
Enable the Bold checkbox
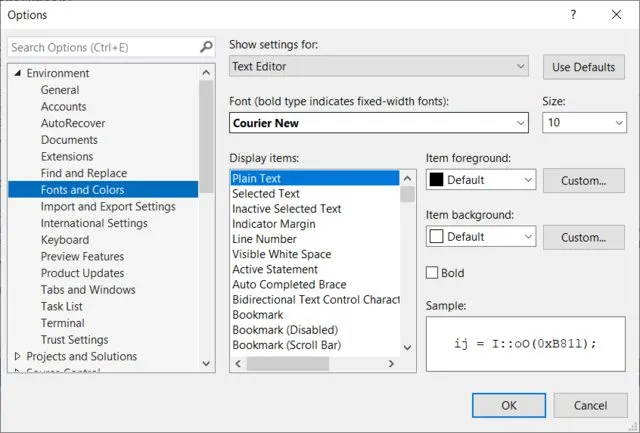pyautogui.click(x=433, y=272)
